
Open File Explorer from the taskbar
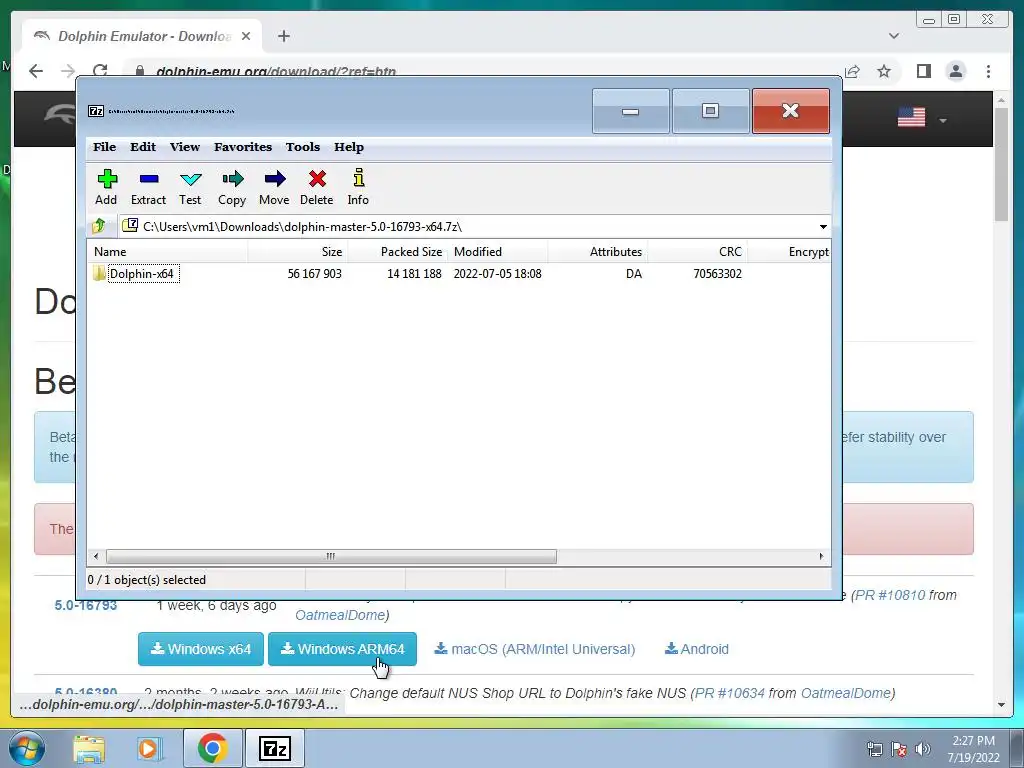click(89, 748)
